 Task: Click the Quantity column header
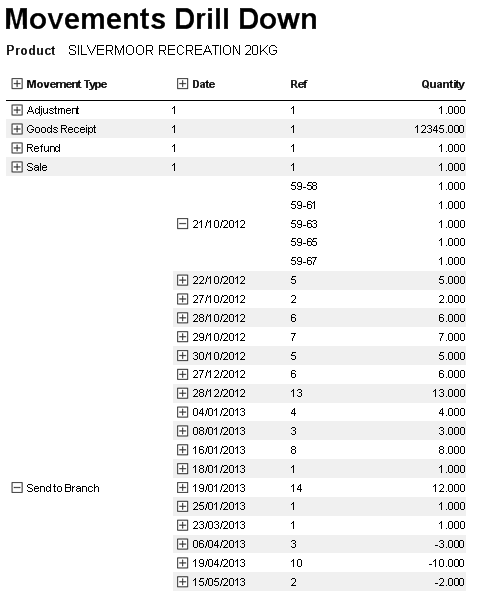click(x=443, y=84)
